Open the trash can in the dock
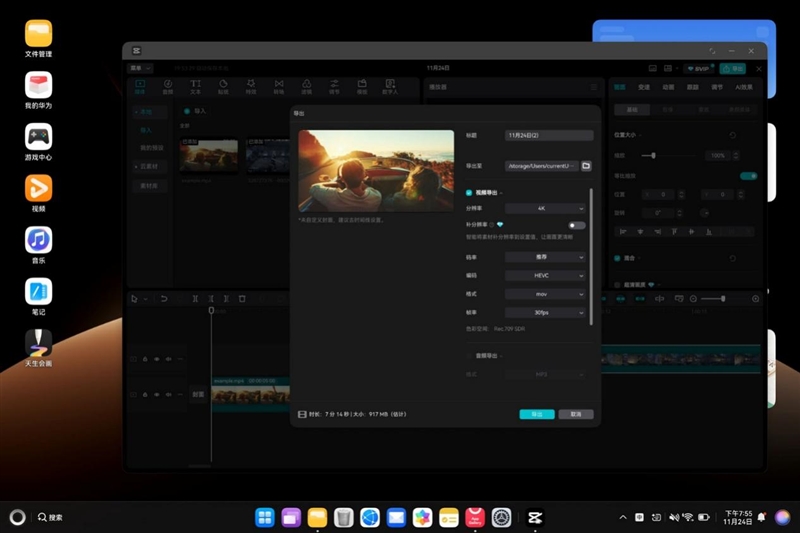The width and height of the screenshot is (800, 533). pos(344,517)
